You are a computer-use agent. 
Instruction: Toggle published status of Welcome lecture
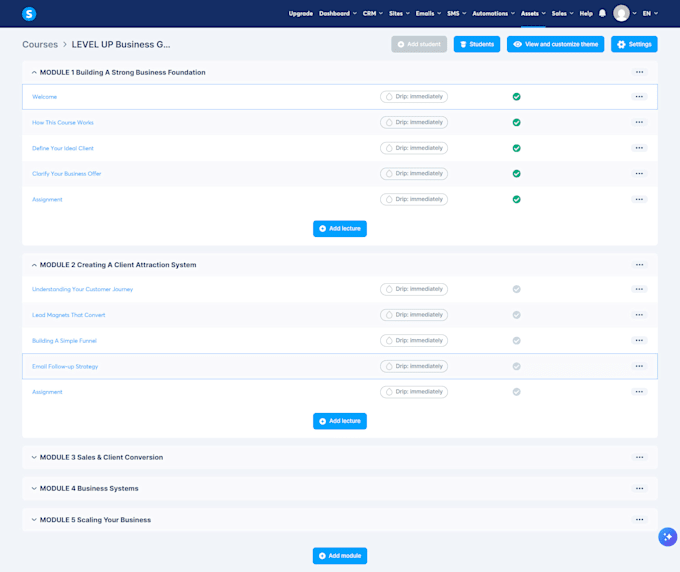517,97
